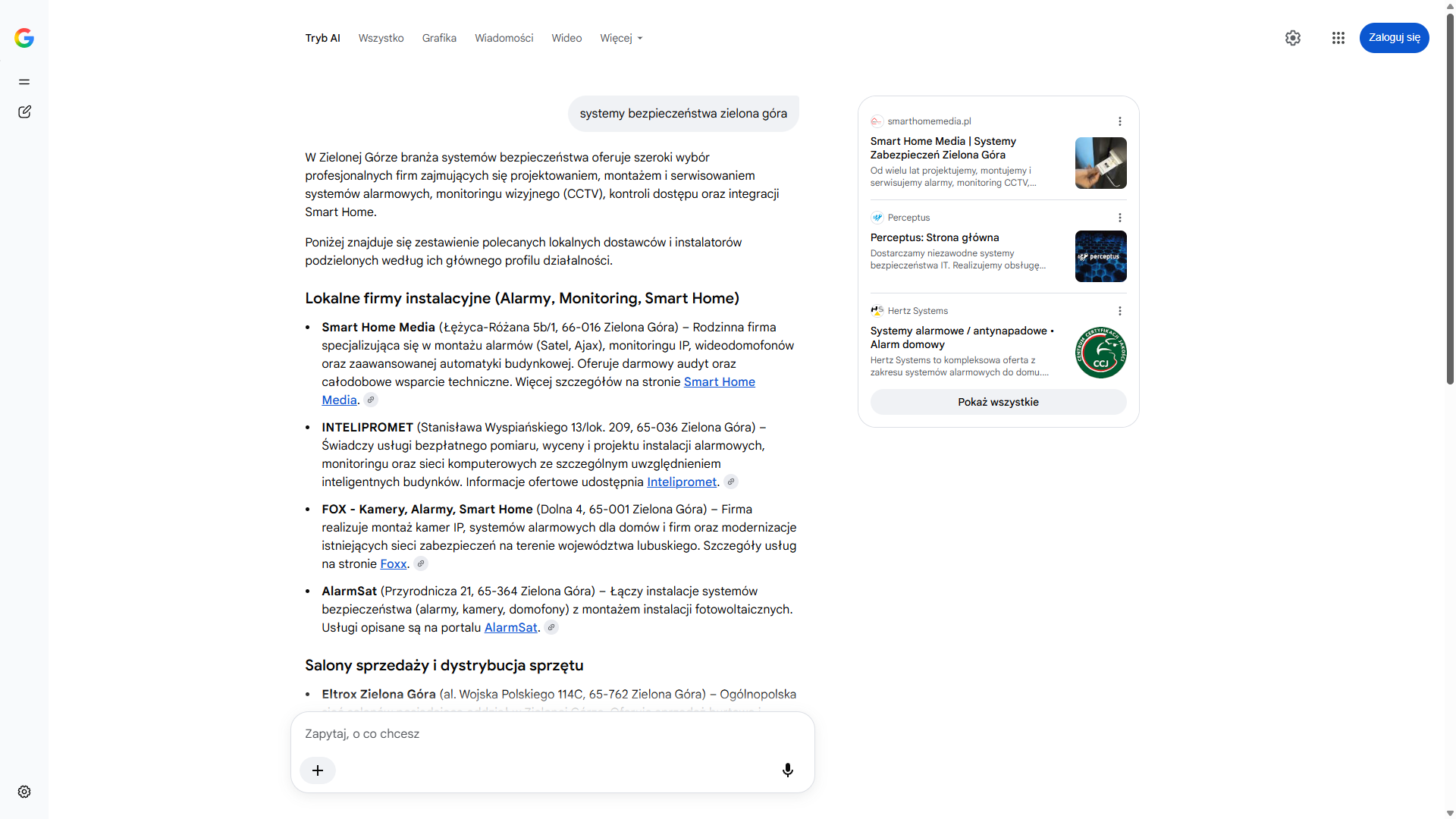Click Pokaż wszystkie button

point(999,402)
